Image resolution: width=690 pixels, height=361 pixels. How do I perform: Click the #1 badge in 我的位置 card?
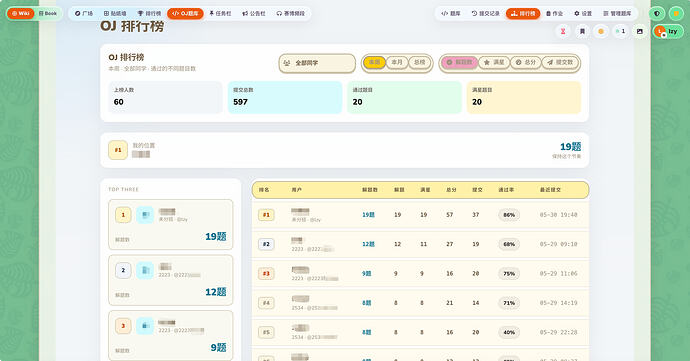[x=118, y=150]
